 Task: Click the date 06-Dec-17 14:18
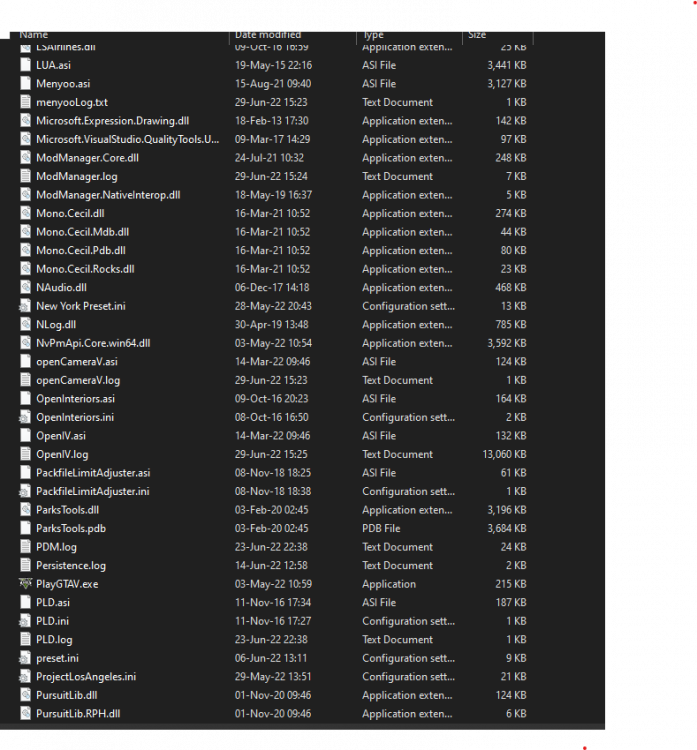click(x=272, y=287)
